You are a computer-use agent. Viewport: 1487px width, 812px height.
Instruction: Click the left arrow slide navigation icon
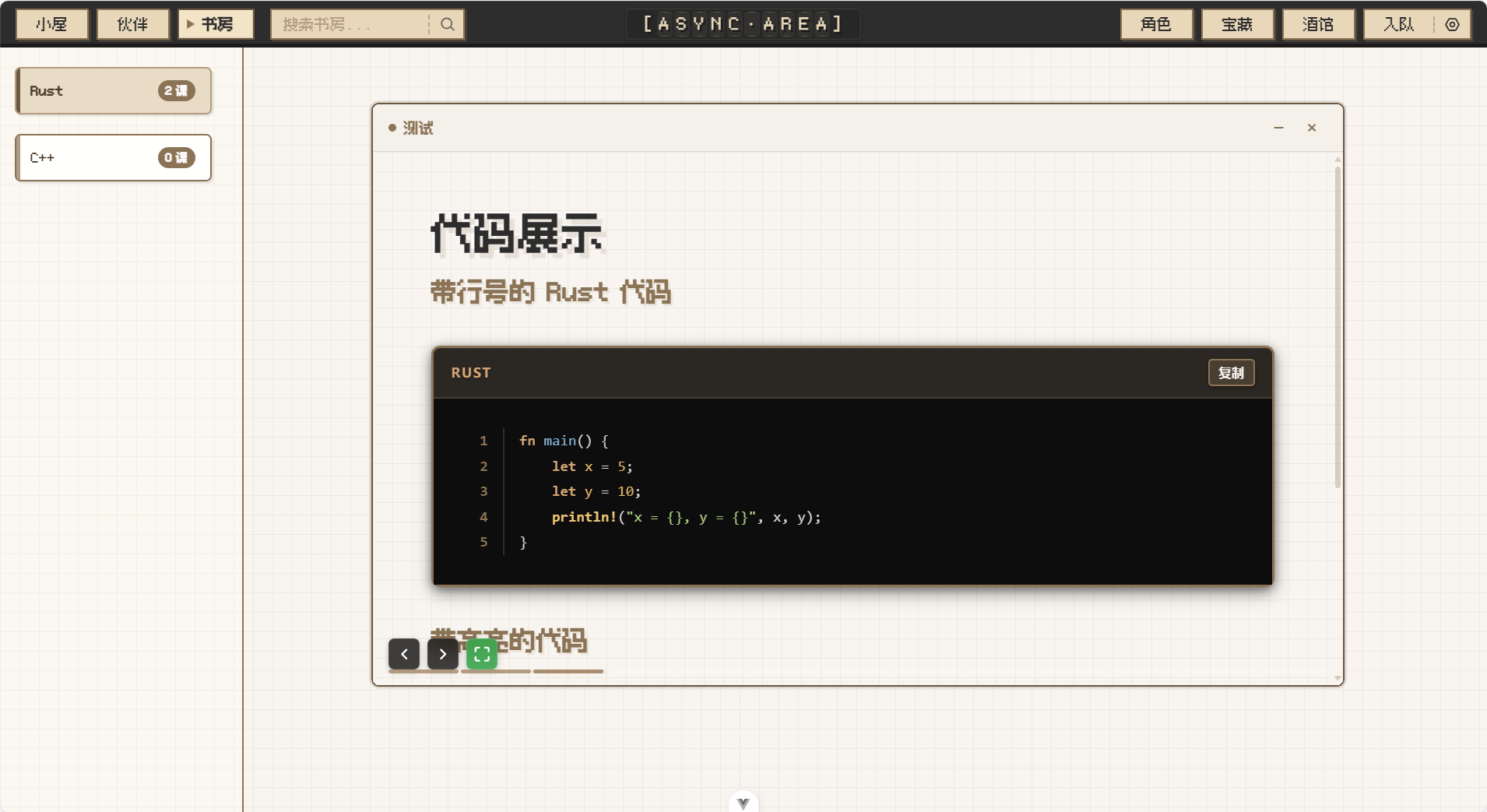pyautogui.click(x=403, y=654)
